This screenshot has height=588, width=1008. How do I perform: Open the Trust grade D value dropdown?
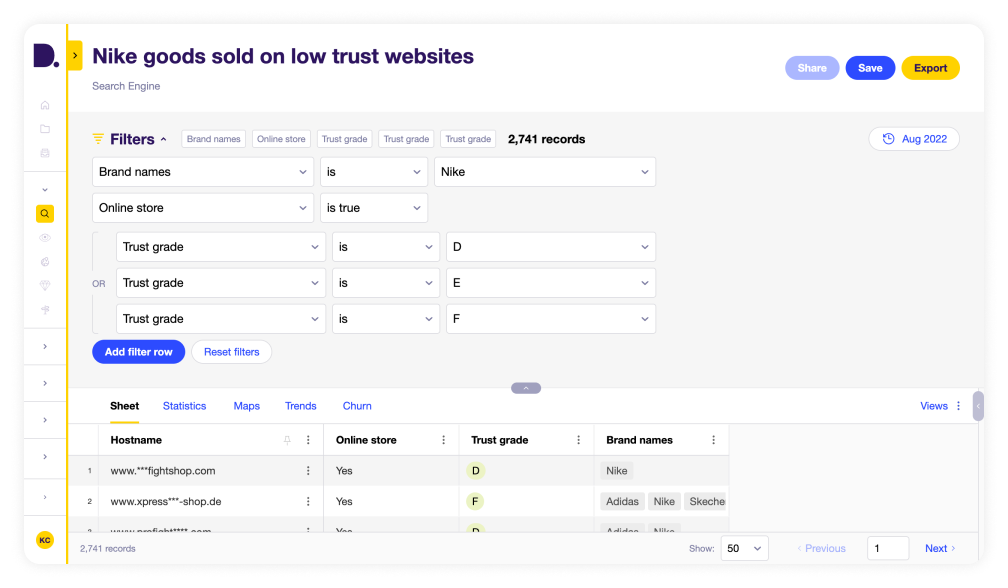[x=551, y=247]
